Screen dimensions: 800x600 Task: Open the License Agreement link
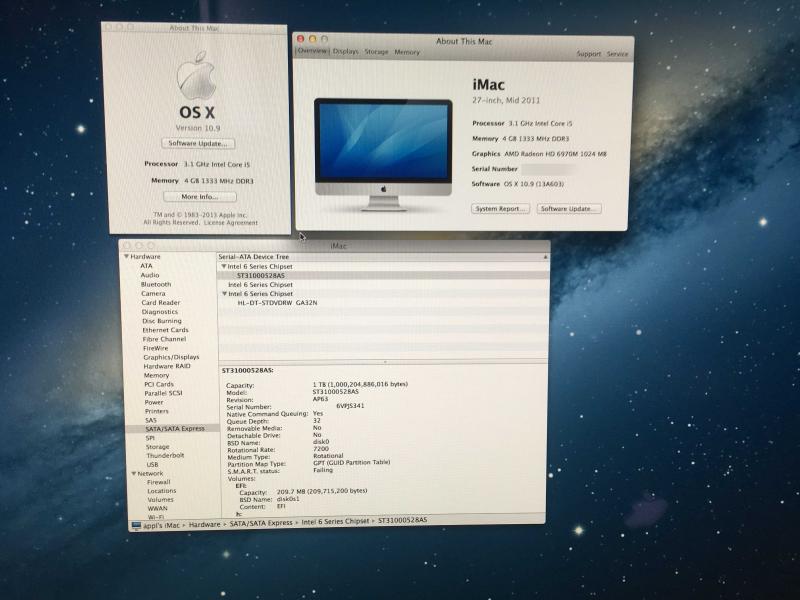(x=233, y=223)
